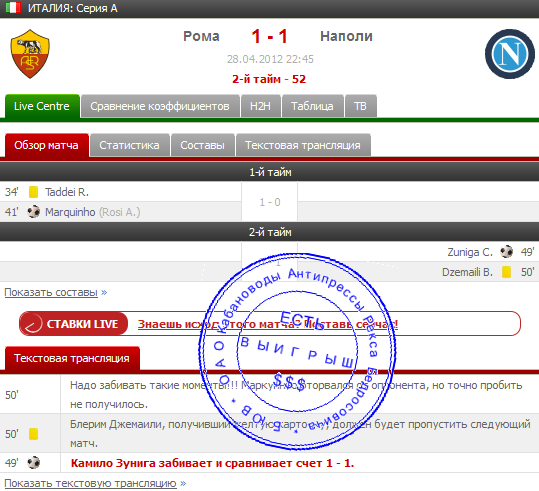539x491 pixels.
Task: Click the goal ball icon beside Marquinho
Action: pyautogui.click(x=34, y=212)
